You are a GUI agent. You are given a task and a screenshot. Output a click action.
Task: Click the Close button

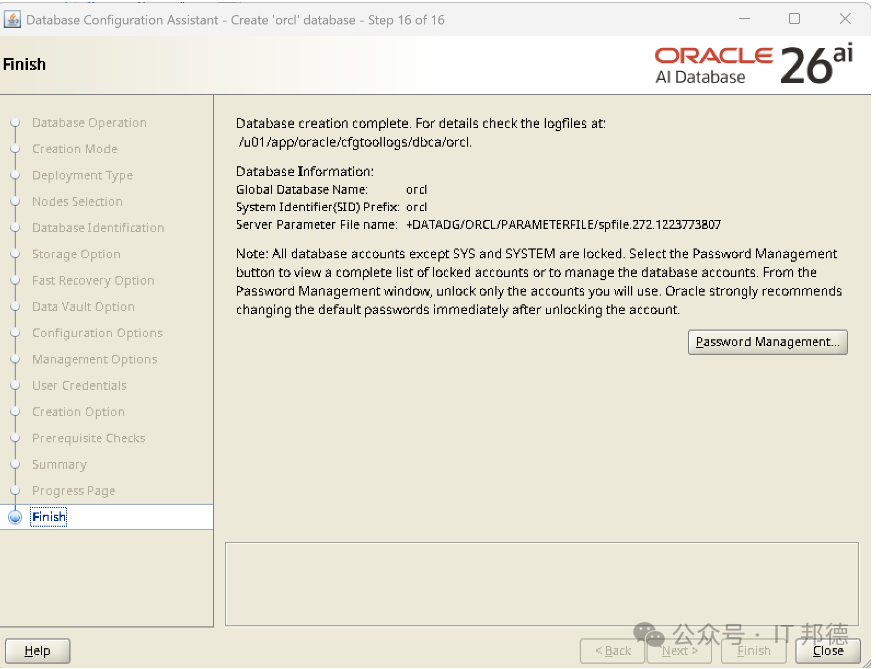(827, 651)
